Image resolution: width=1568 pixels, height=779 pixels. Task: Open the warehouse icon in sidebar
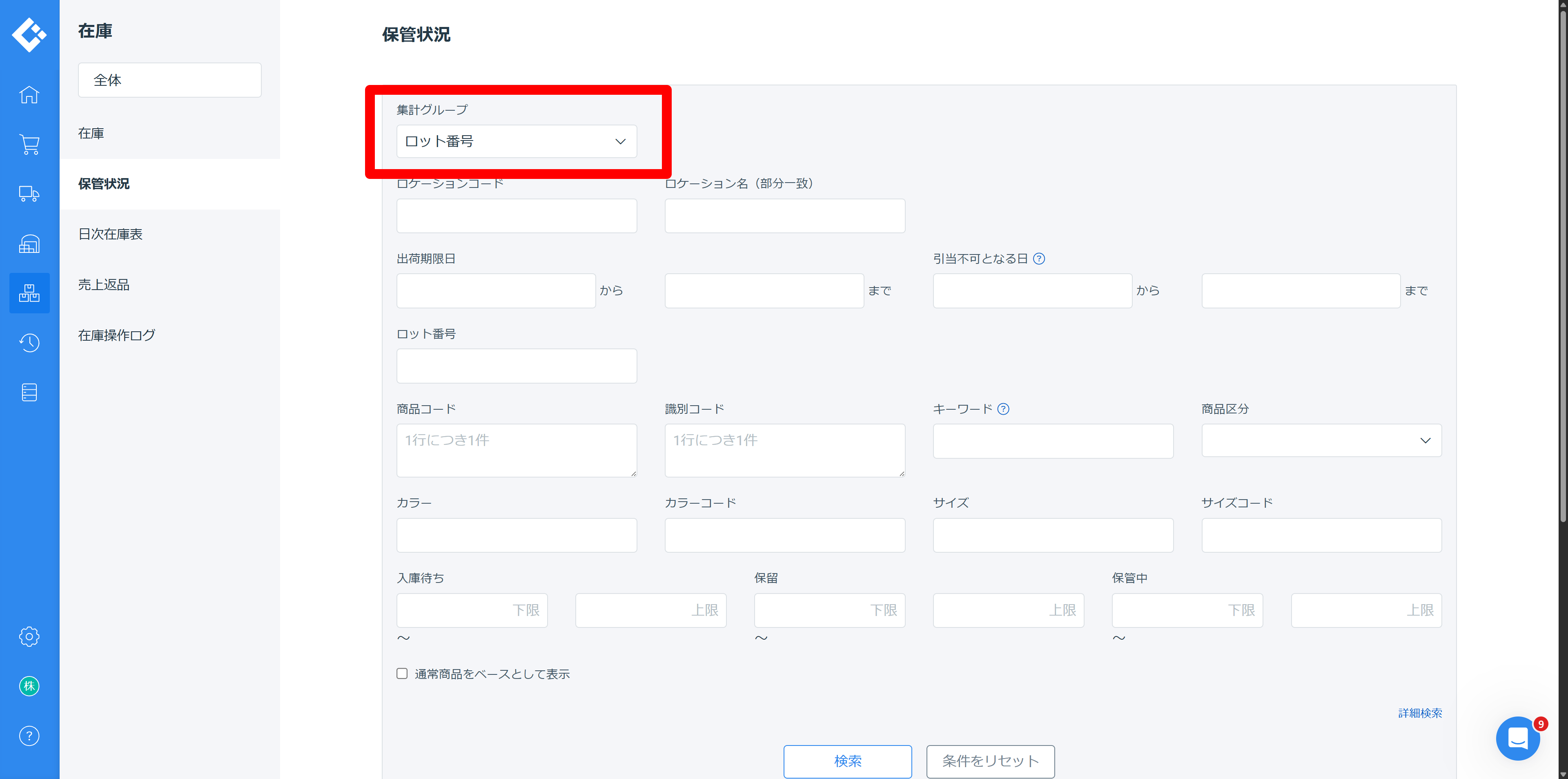tap(29, 243)
